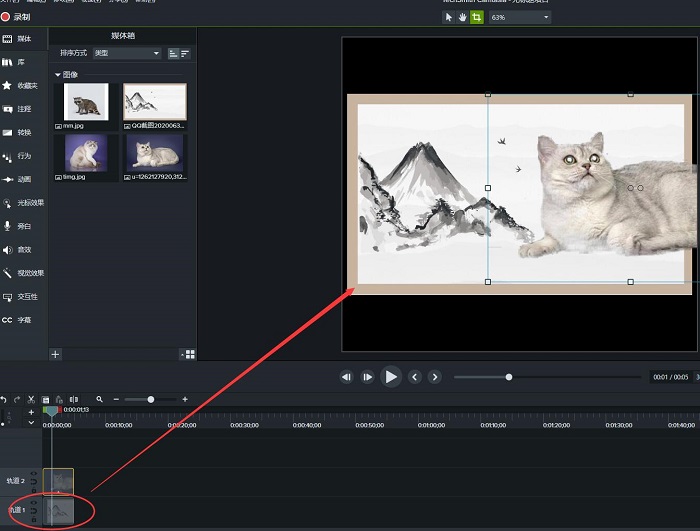700x531 pixels.
Task: Select the timg.jpg cat thumbnail
Action: click(x=86, y=153)
